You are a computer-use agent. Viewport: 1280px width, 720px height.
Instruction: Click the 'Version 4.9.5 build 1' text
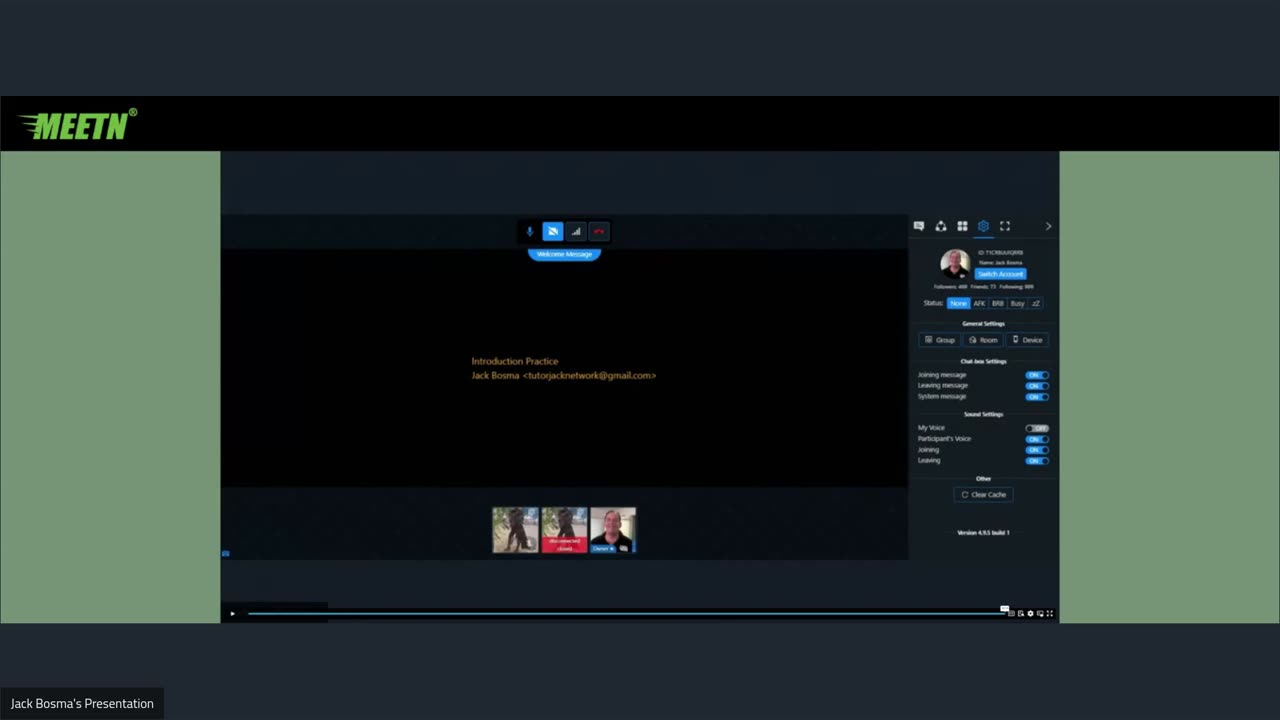pyautogui.click(x=983, y=533)
